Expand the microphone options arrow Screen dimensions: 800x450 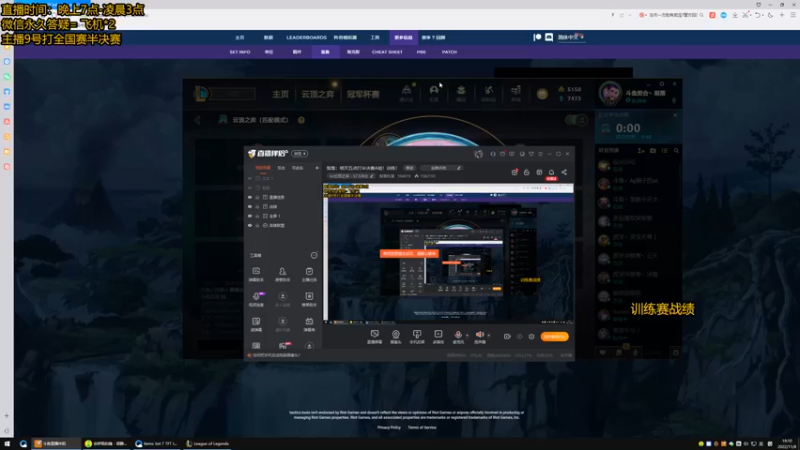[467, 336]
